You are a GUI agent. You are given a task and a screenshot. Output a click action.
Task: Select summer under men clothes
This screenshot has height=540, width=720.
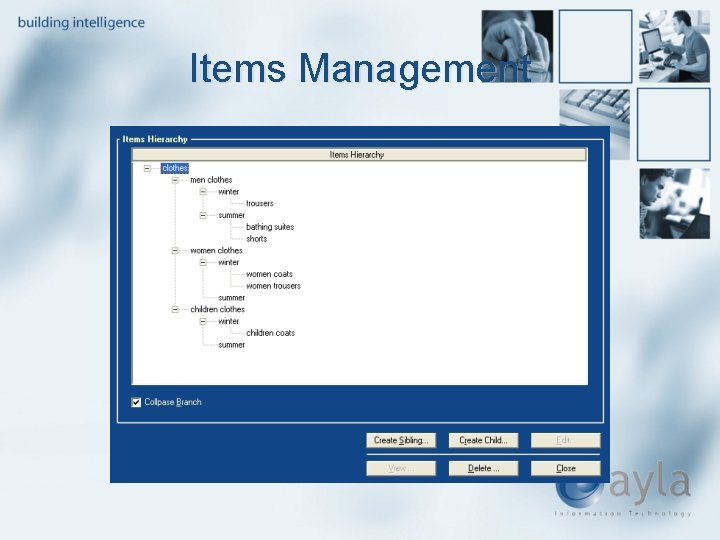(x=231, y=215)
